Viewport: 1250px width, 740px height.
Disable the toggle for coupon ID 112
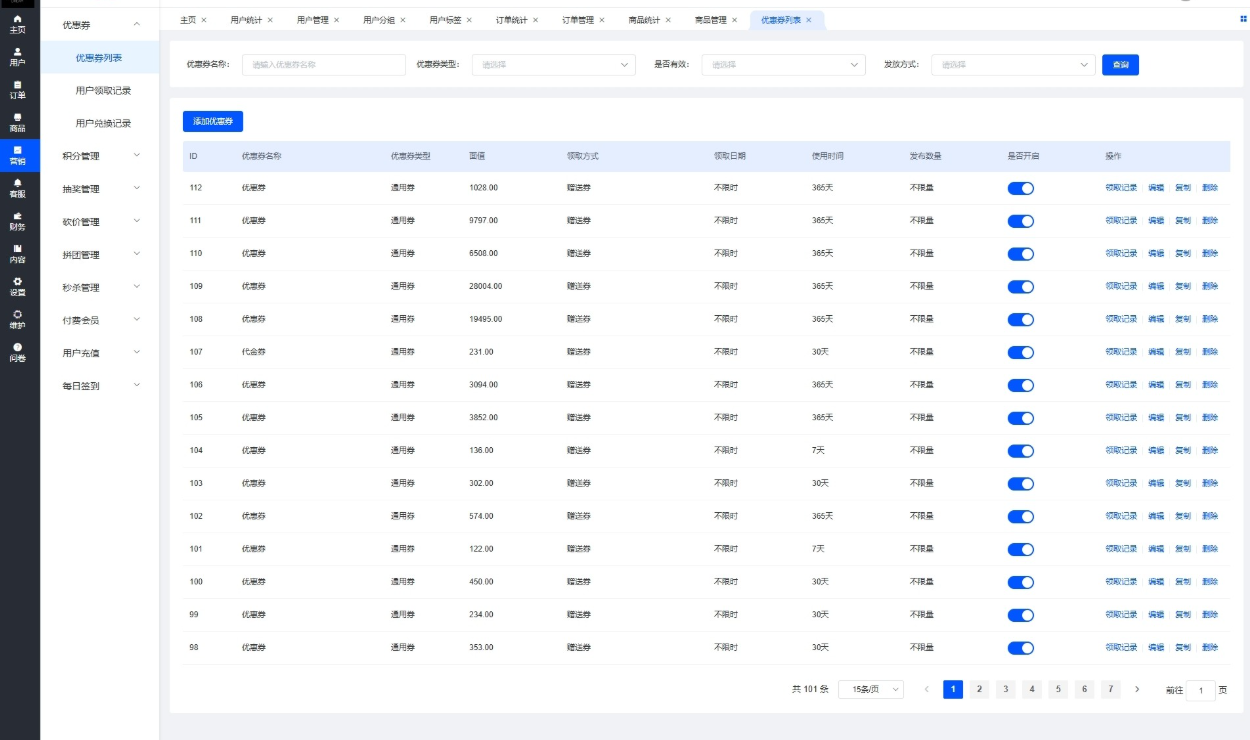pos(1020,188)
